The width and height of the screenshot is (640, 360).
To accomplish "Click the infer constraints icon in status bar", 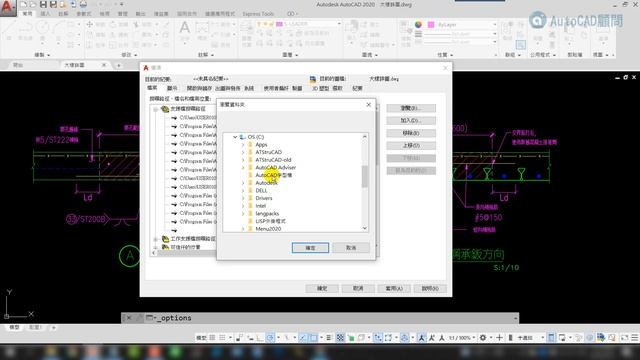I will tap(239, 338).
